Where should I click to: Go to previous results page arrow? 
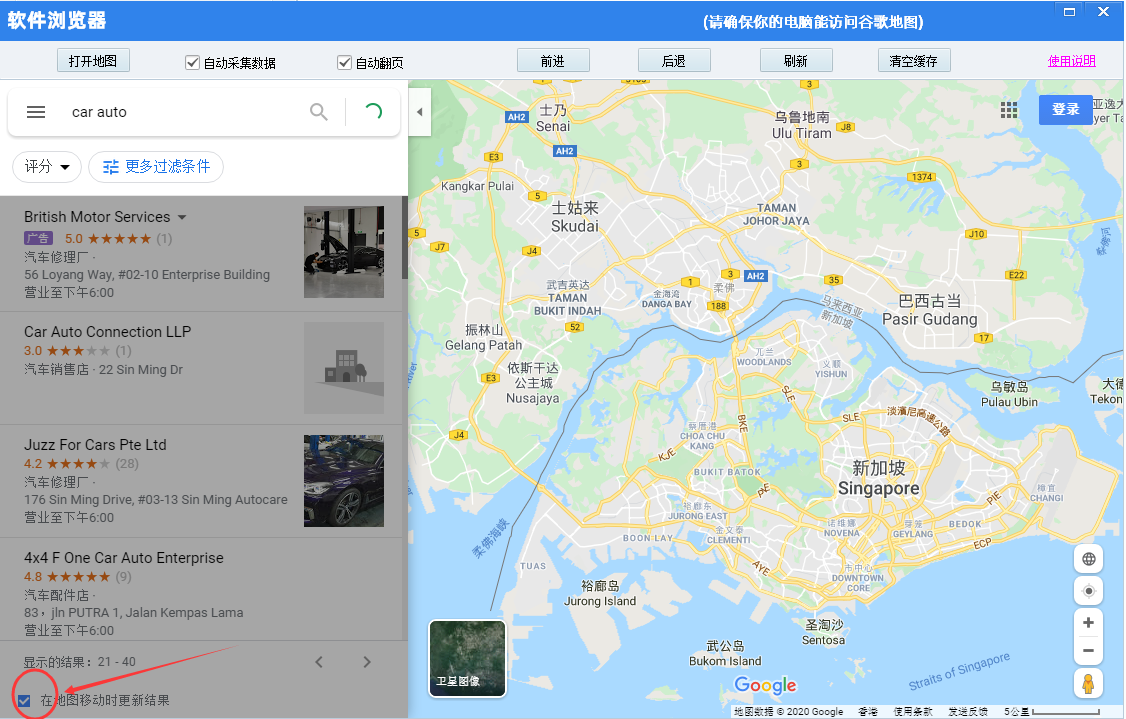[x=319, y=662]
